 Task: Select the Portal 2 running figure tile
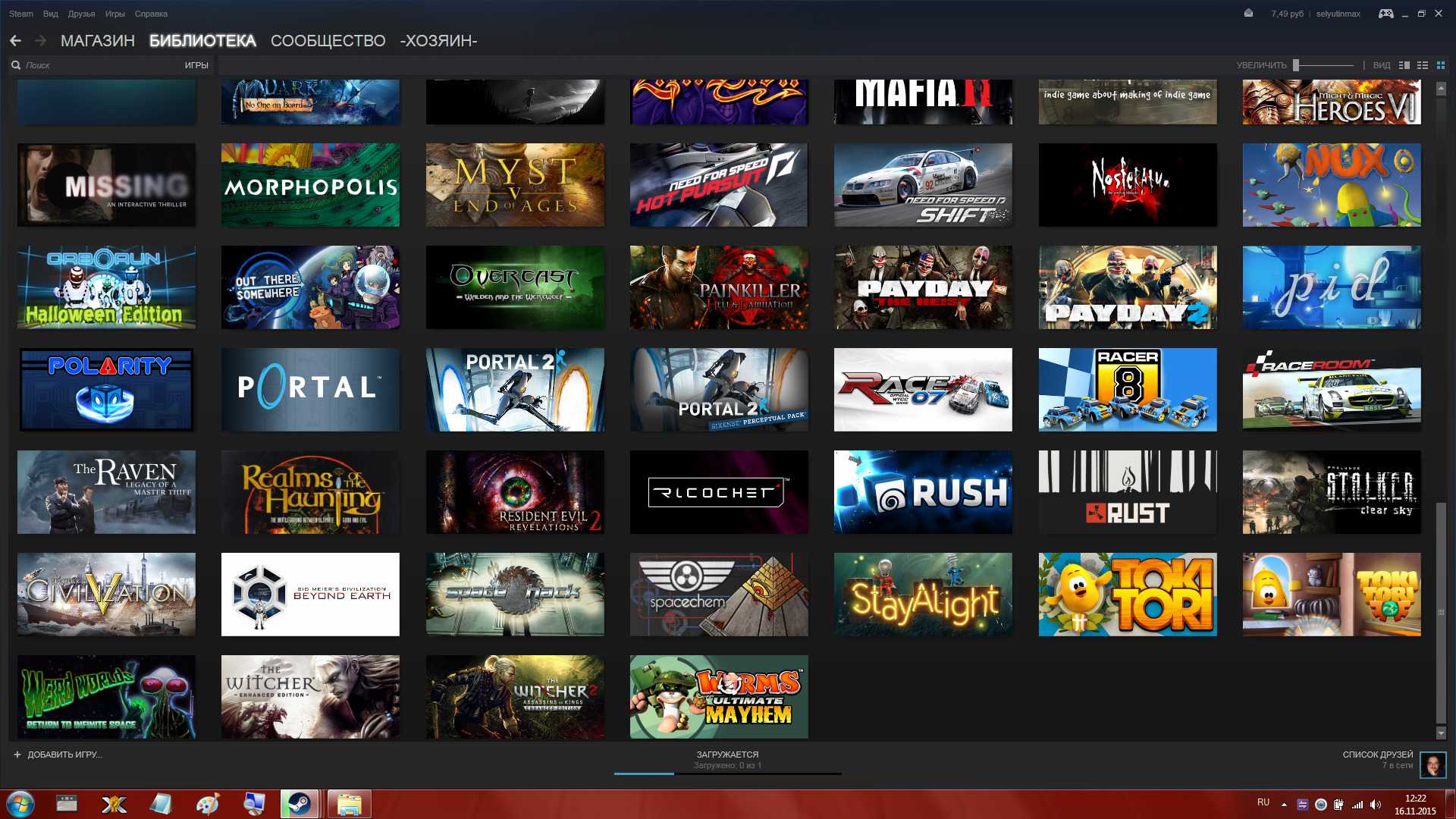click(x=515, y=389)
